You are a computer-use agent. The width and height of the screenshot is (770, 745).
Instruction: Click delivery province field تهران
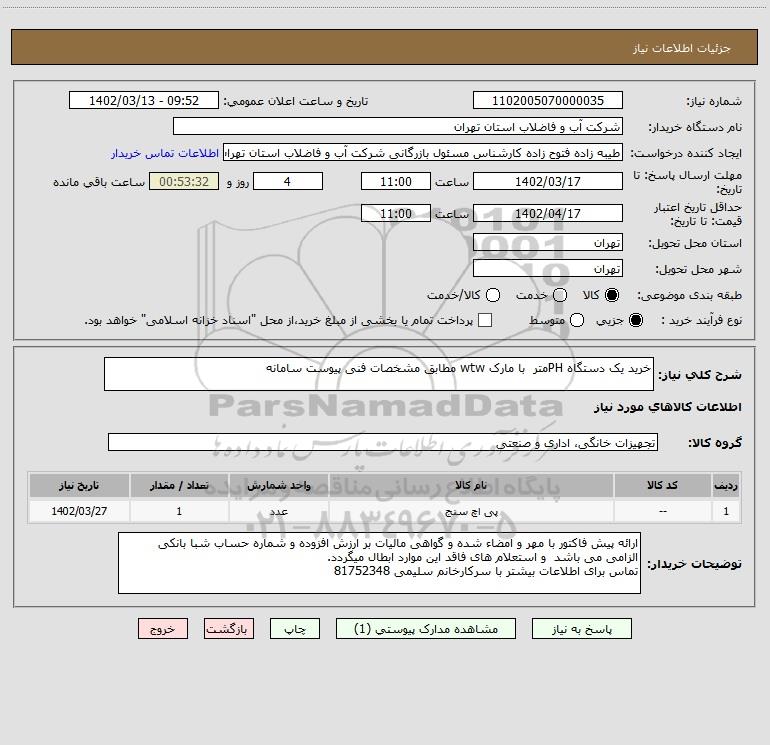click(548, 243)
